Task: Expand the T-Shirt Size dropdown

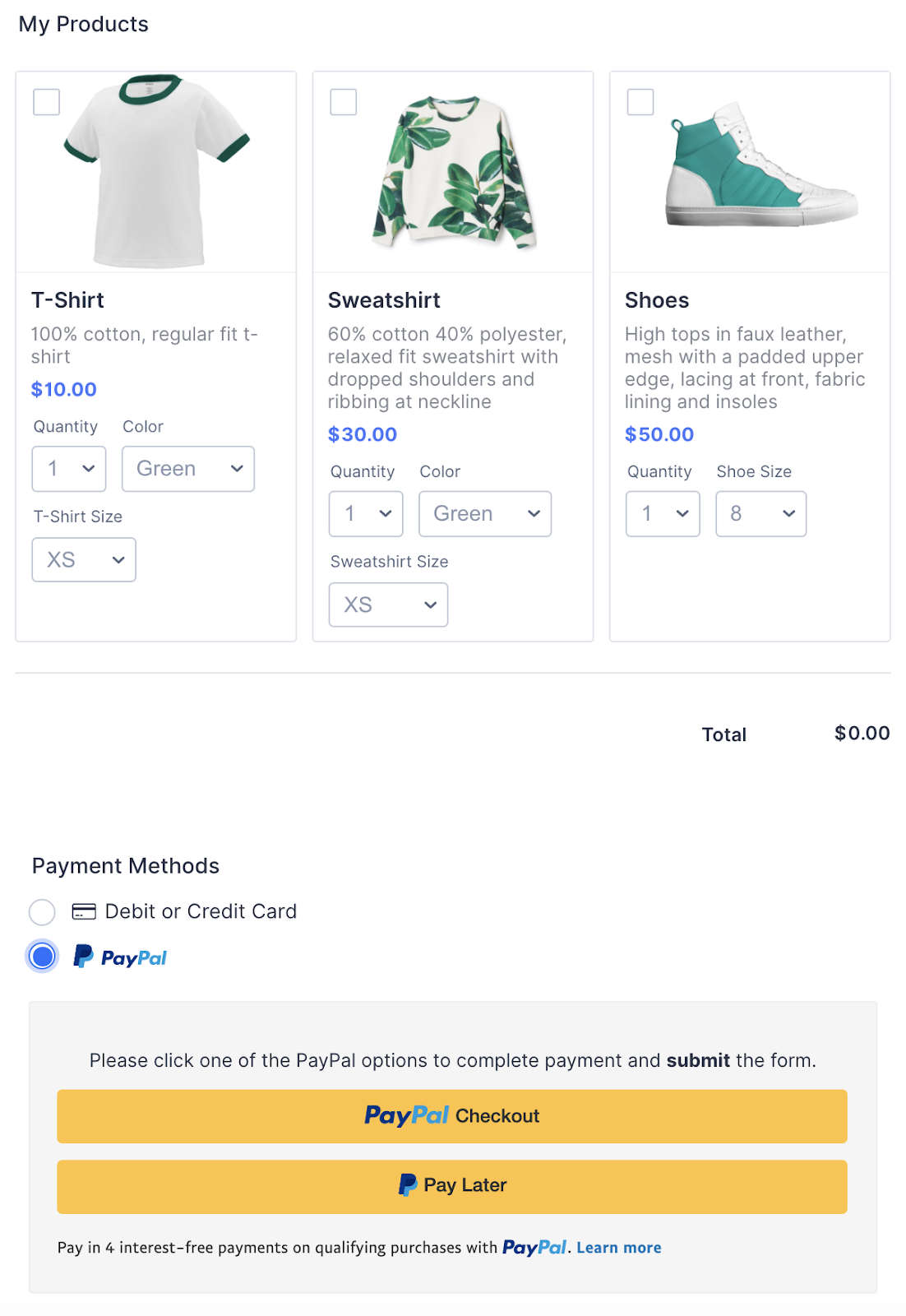Action: tap(84, 560)
